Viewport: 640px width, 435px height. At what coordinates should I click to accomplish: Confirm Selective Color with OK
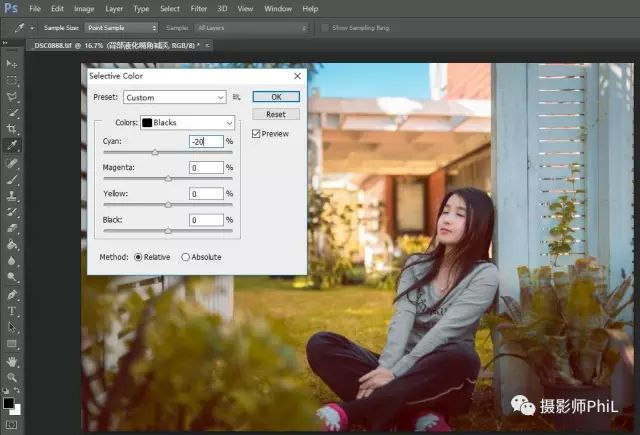coord(276,97)
